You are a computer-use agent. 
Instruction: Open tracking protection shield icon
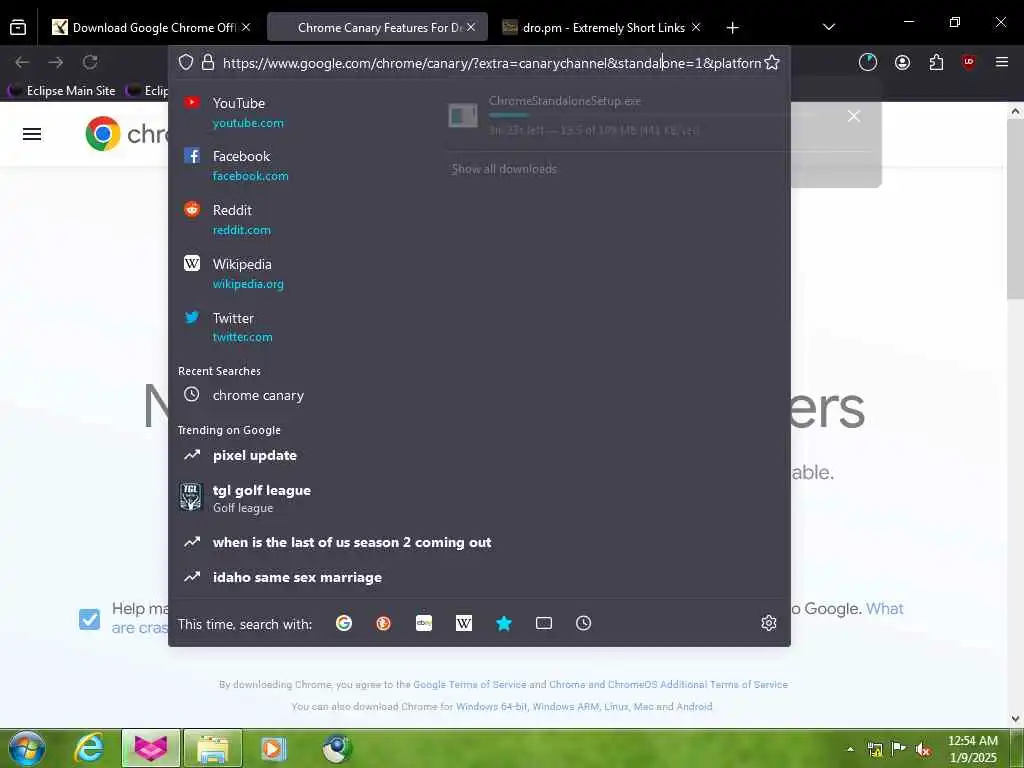[186, 63]
